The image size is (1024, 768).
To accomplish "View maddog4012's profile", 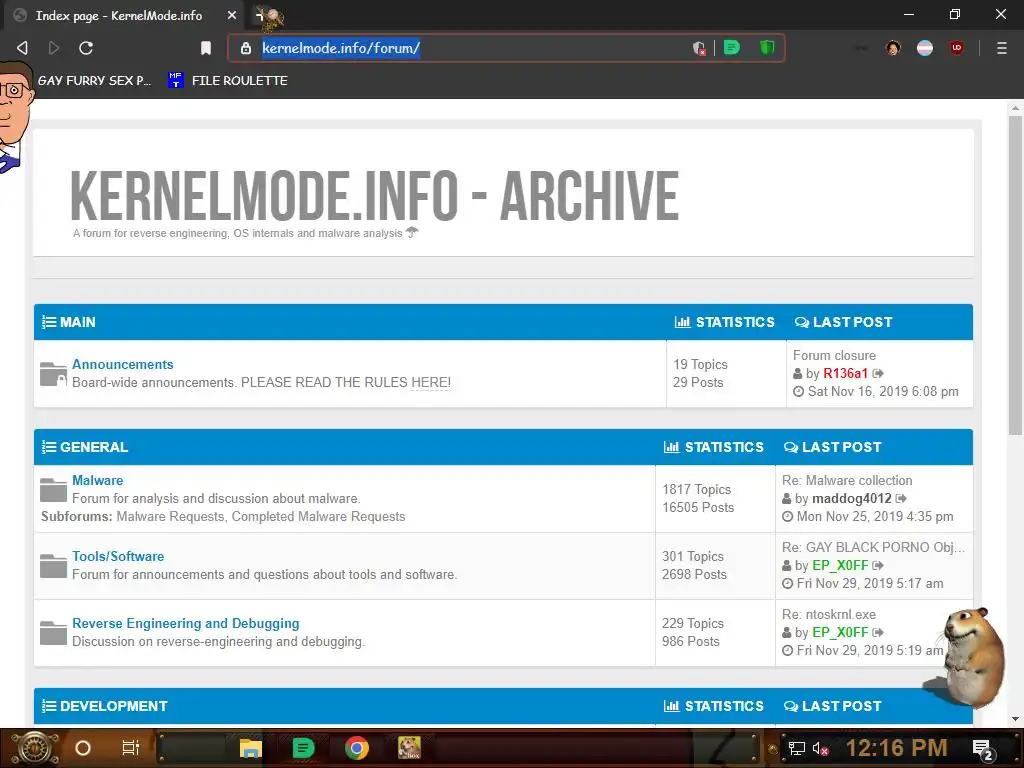I will click(852, 498).
